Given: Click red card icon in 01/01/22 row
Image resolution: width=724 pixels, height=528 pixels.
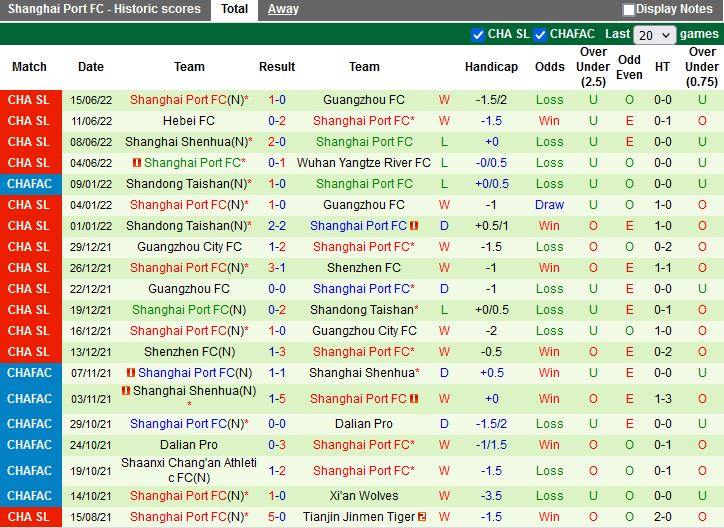Looking at the screenshot, I should (x=414, y=226).
